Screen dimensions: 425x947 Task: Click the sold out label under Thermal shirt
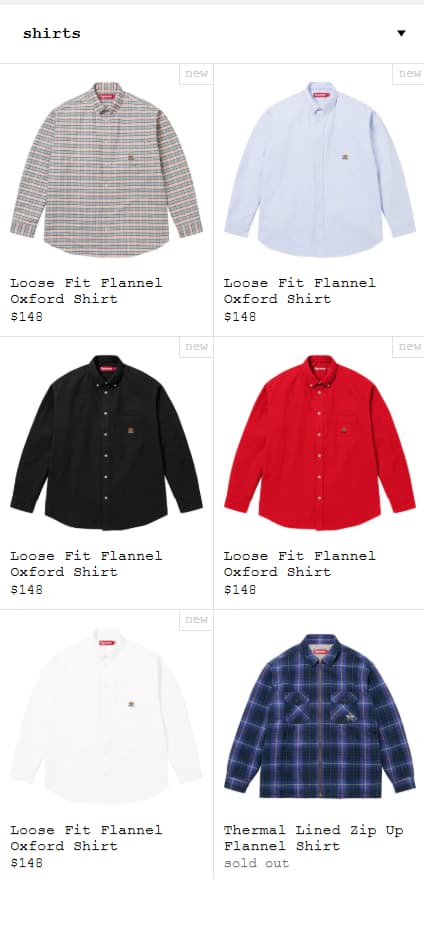point(257,863)
